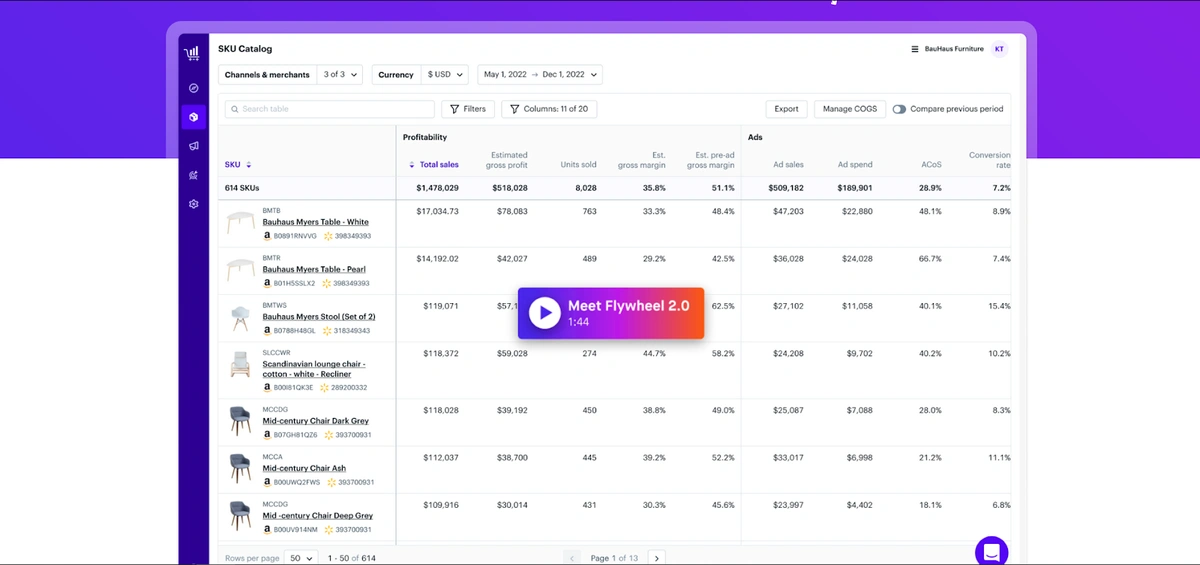Click the $1,478,029 total sales summary value

click(438, 188)
